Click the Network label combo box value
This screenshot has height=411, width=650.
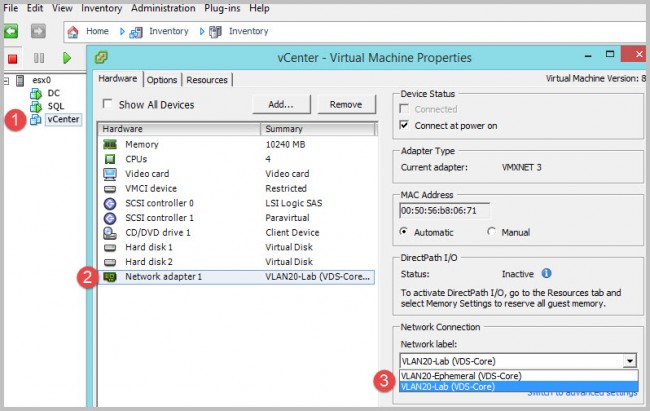(x=511, y=361)
